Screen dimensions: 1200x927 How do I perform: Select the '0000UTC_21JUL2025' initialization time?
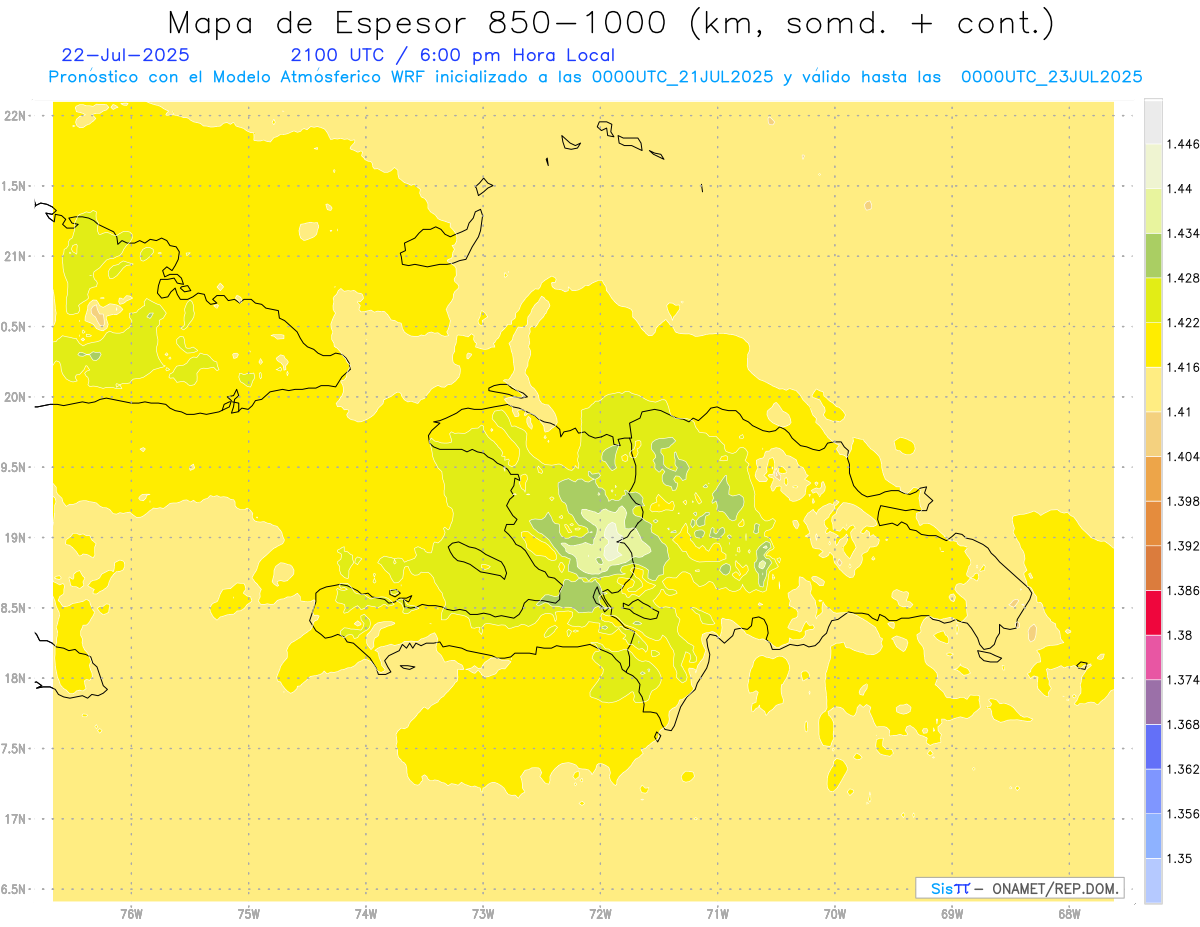(x=683, y=77)
